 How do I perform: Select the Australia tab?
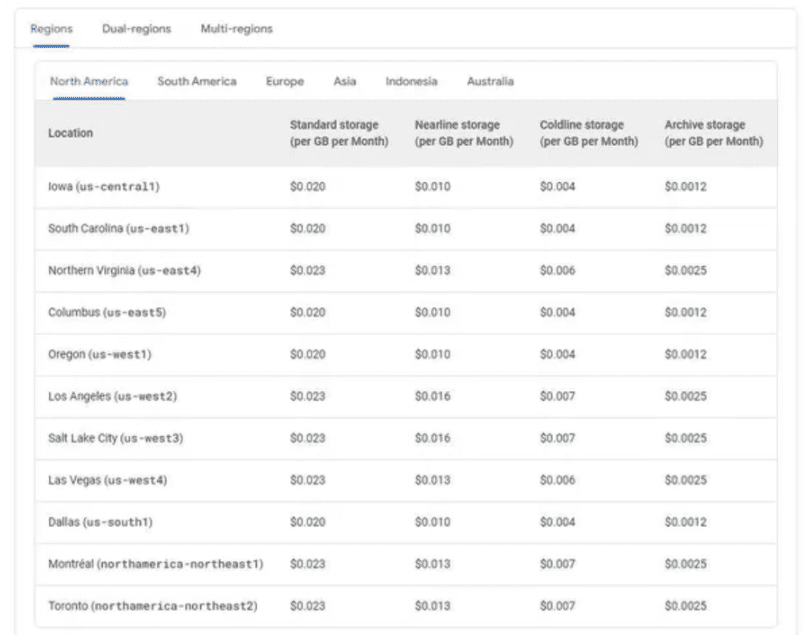coord(490,81)
